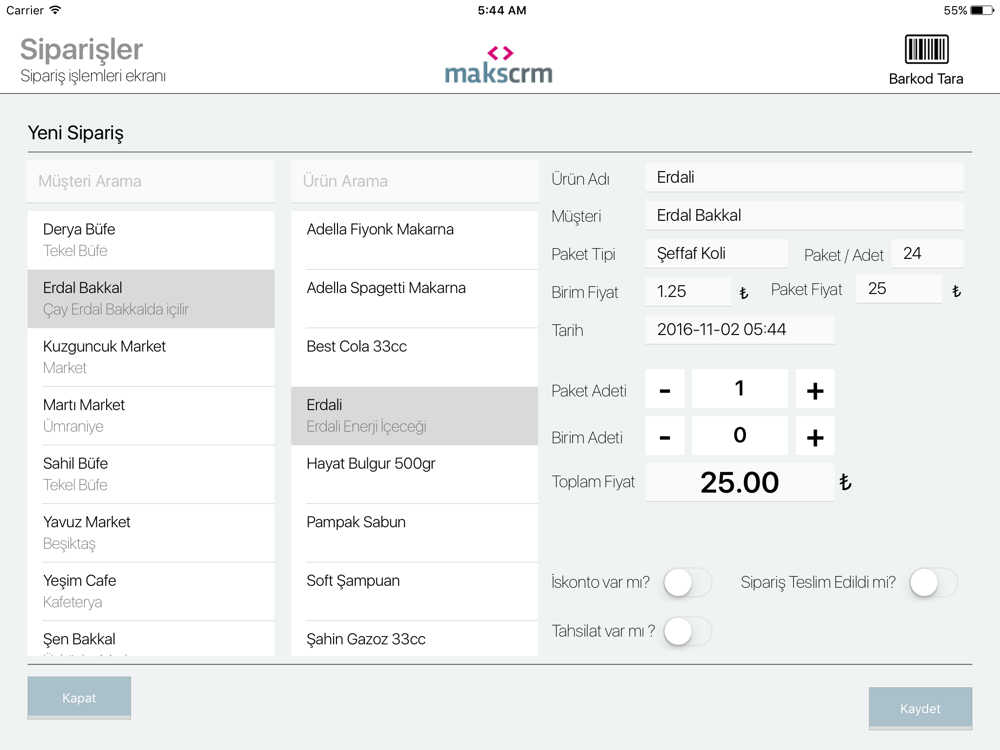This screenshot has width=1000, height=750.
Task: Increase Paket Adeti with plus button
Action: 814,389
